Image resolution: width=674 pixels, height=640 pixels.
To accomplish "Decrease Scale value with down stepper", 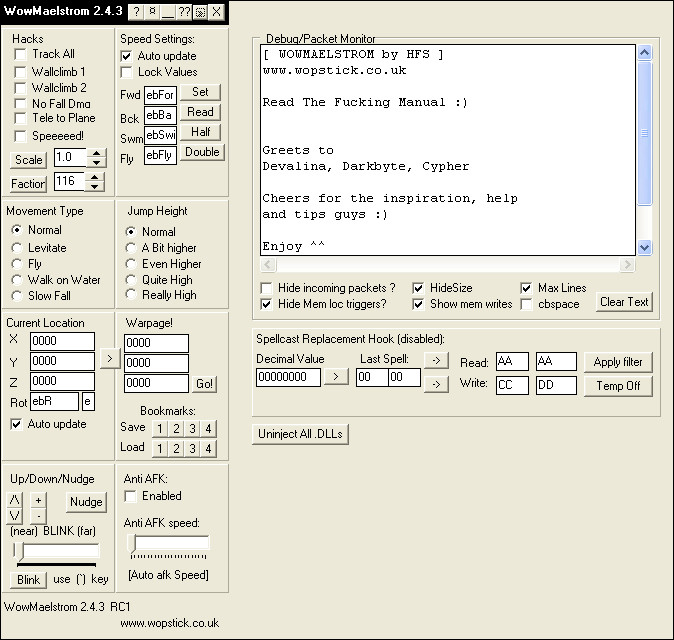I will (x=97, y=163).
